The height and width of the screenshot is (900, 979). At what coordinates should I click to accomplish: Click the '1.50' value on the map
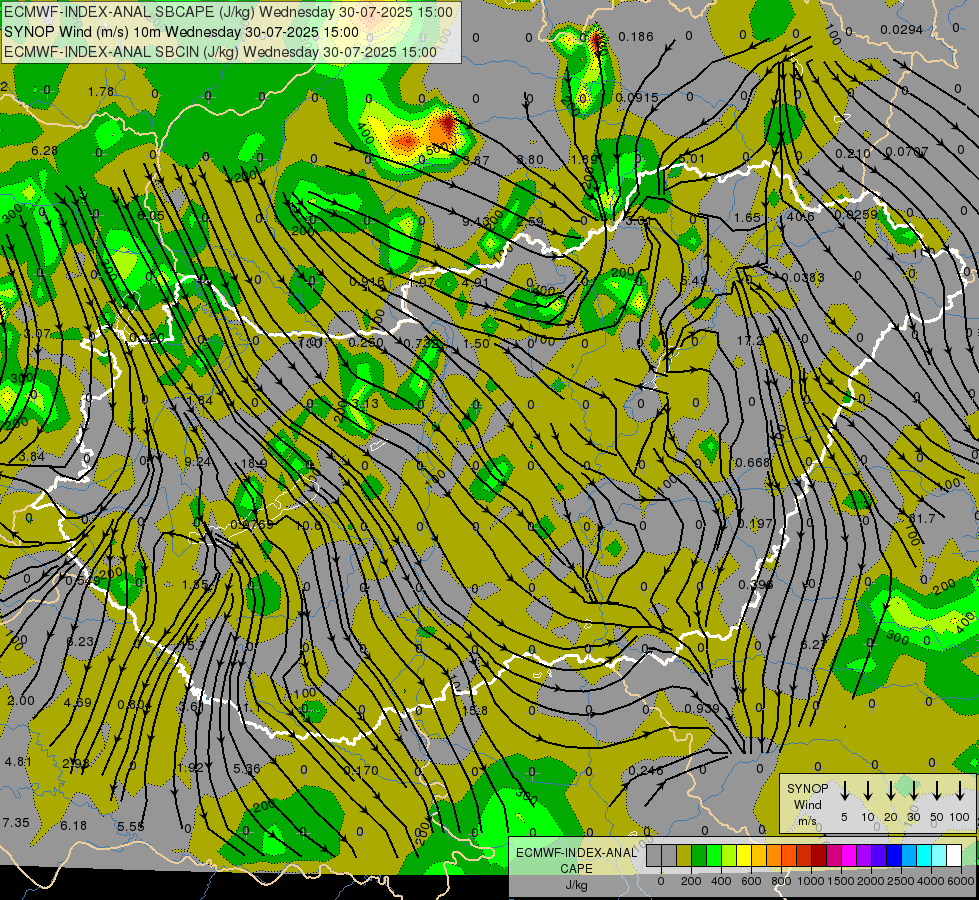[476, 344]
